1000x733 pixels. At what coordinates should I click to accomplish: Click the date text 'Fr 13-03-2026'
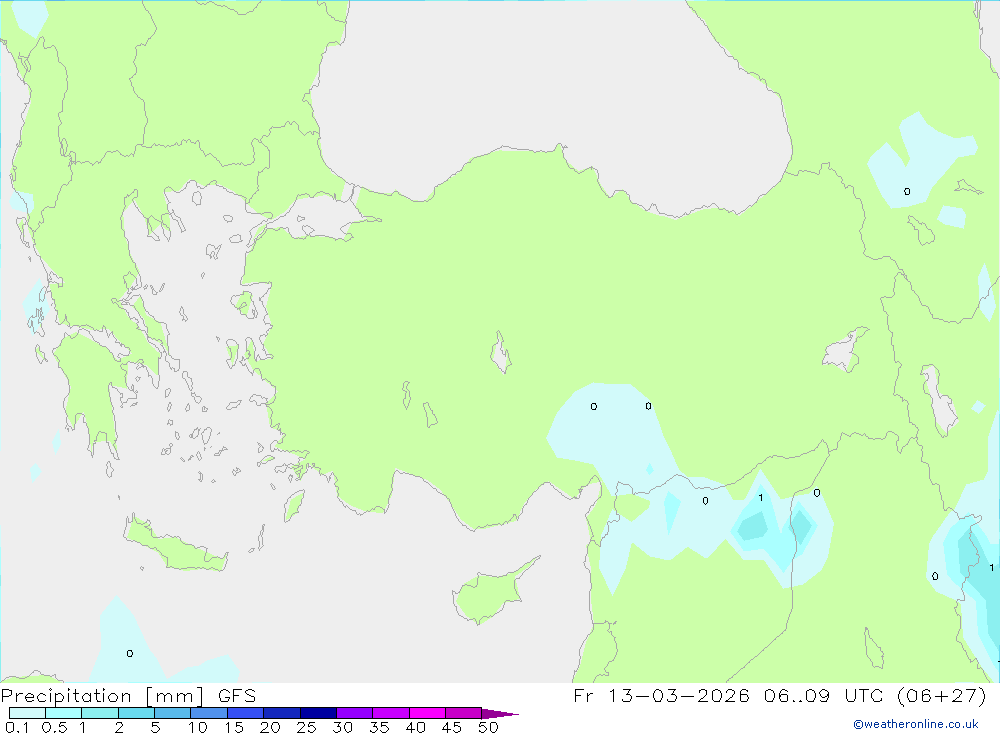(x=661, y=695)
